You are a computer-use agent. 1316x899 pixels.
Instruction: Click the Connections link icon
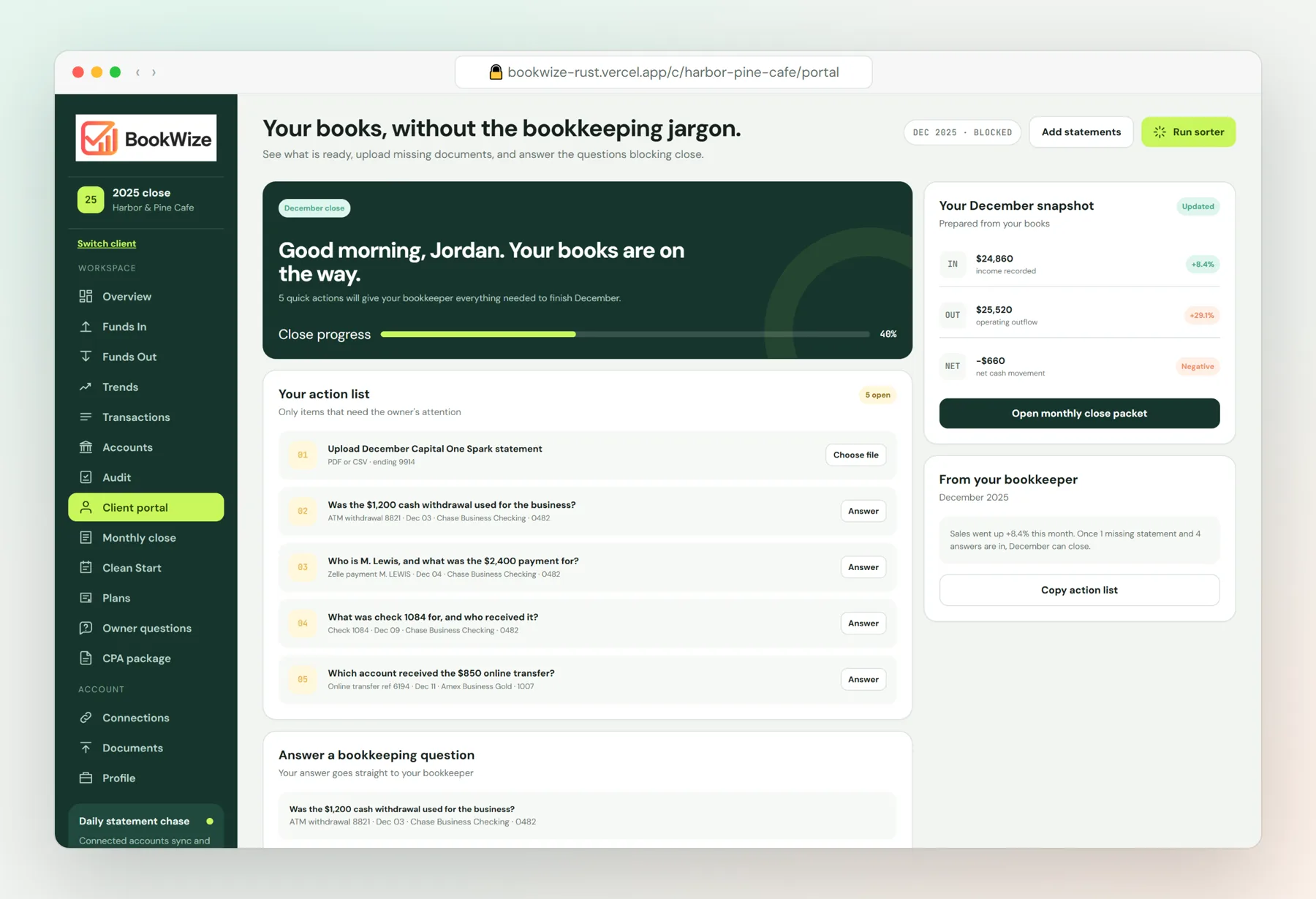(x=86, y=718)
